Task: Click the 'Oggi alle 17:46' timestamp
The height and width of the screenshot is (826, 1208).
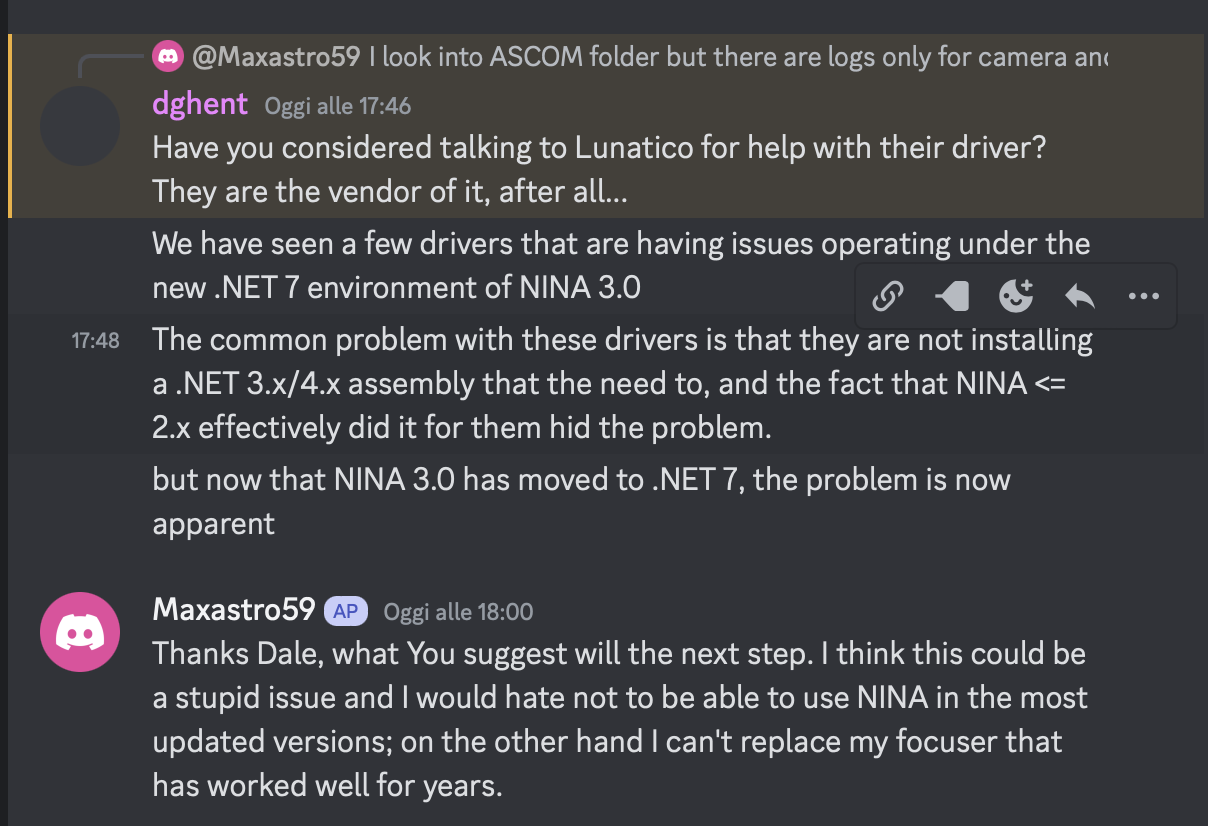Action: [337, 106]
